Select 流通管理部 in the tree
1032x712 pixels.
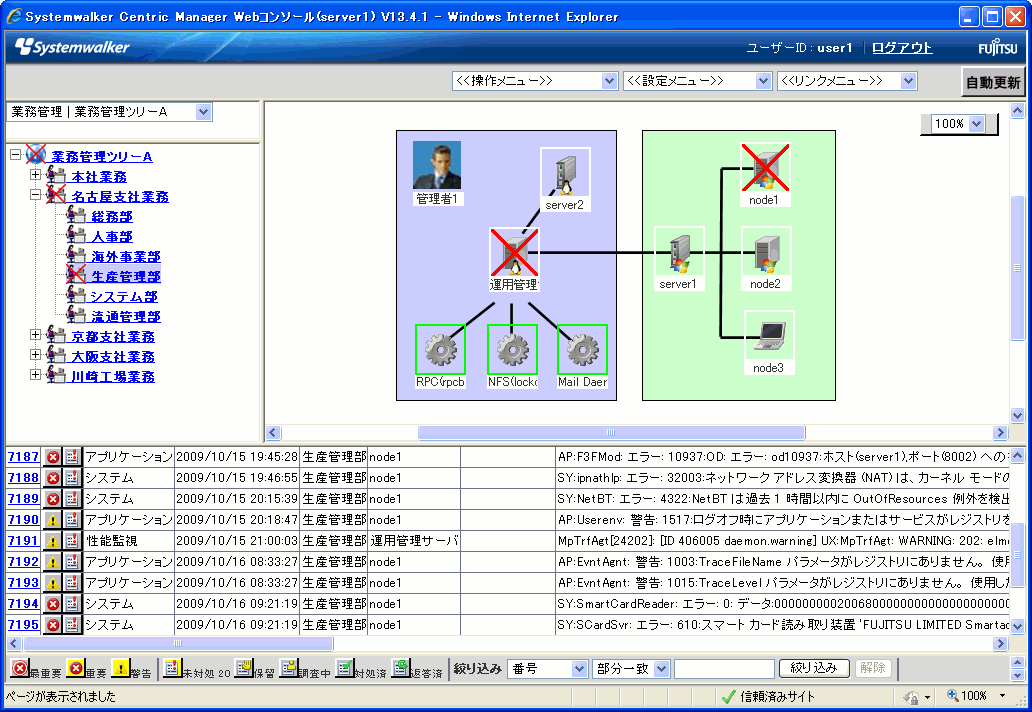(126, 317)
